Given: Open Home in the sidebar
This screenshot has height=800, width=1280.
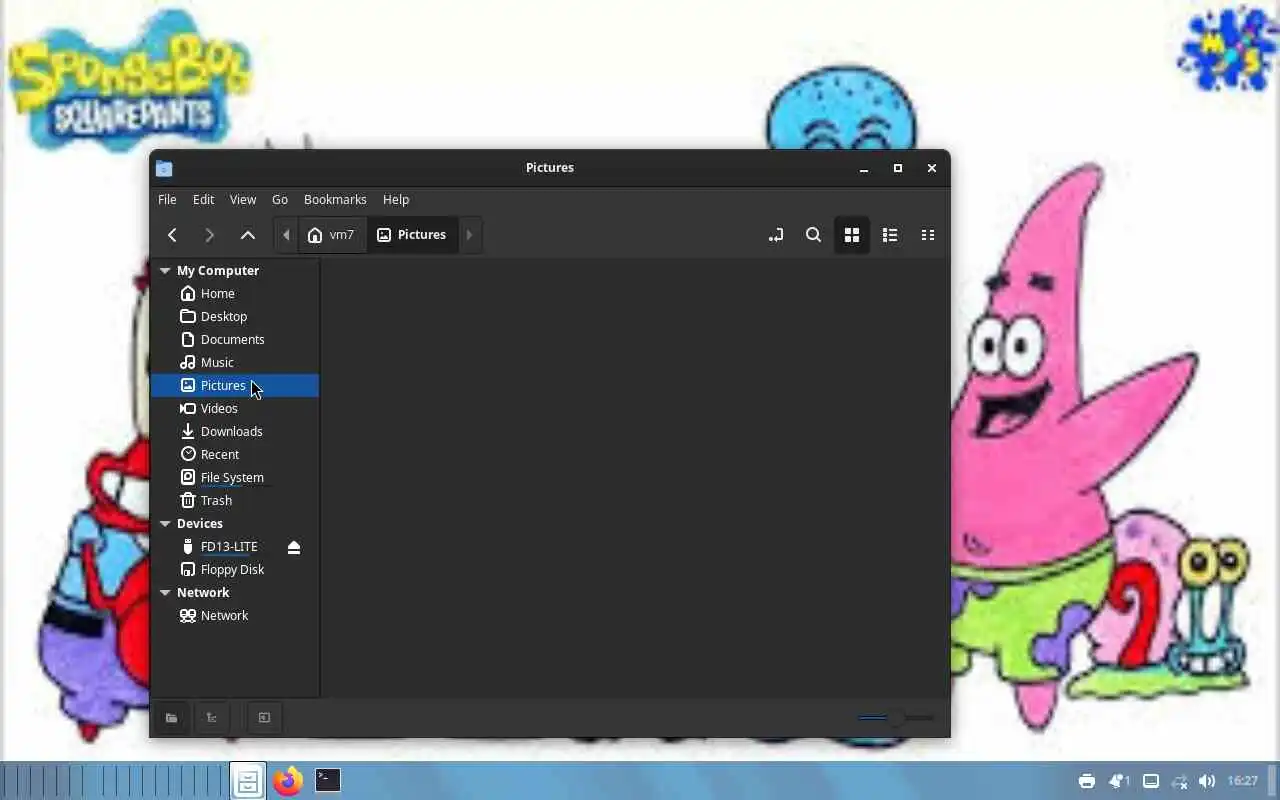Looking at the screenshot, I should click(235, 294).
